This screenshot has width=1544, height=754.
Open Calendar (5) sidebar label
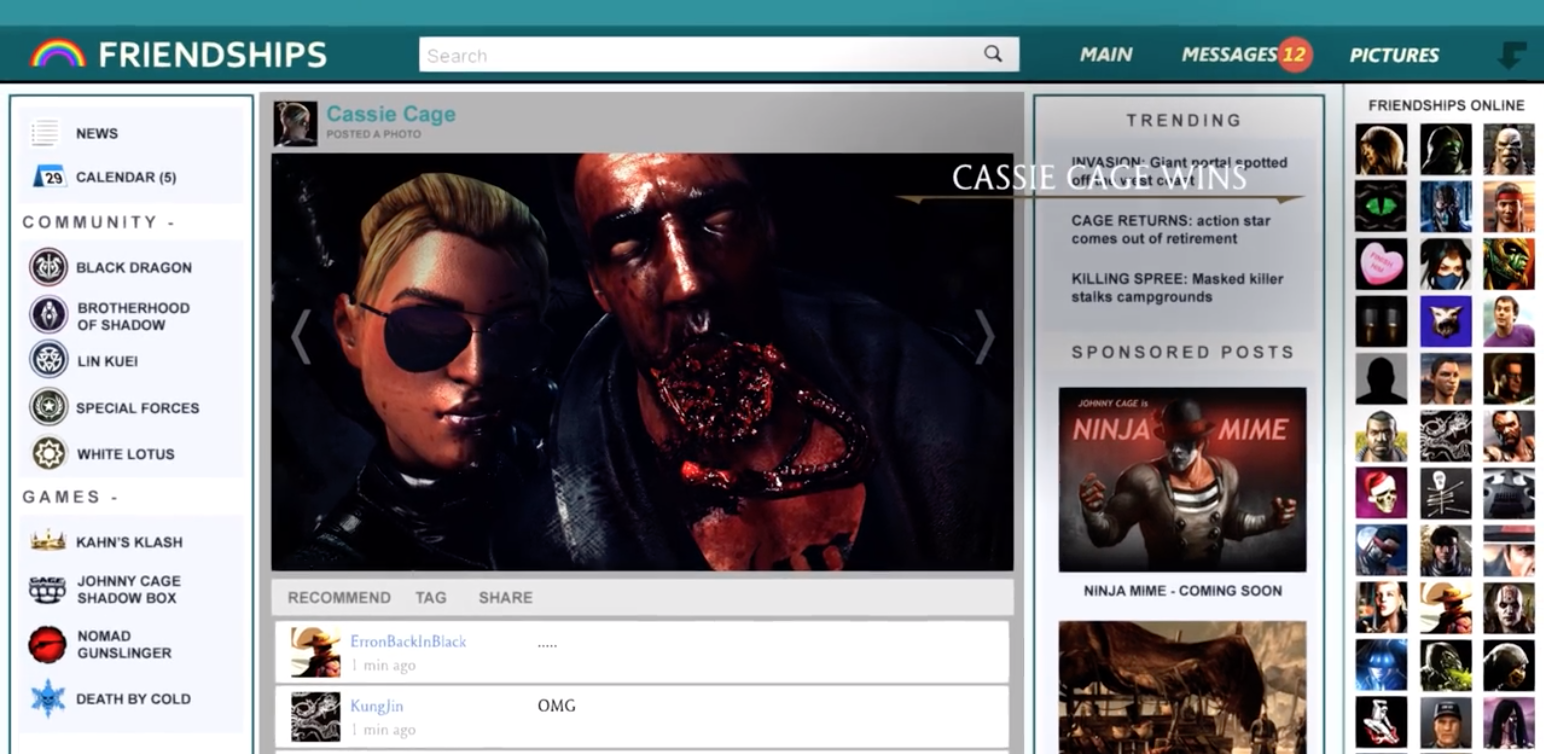(x=126, y=177)
